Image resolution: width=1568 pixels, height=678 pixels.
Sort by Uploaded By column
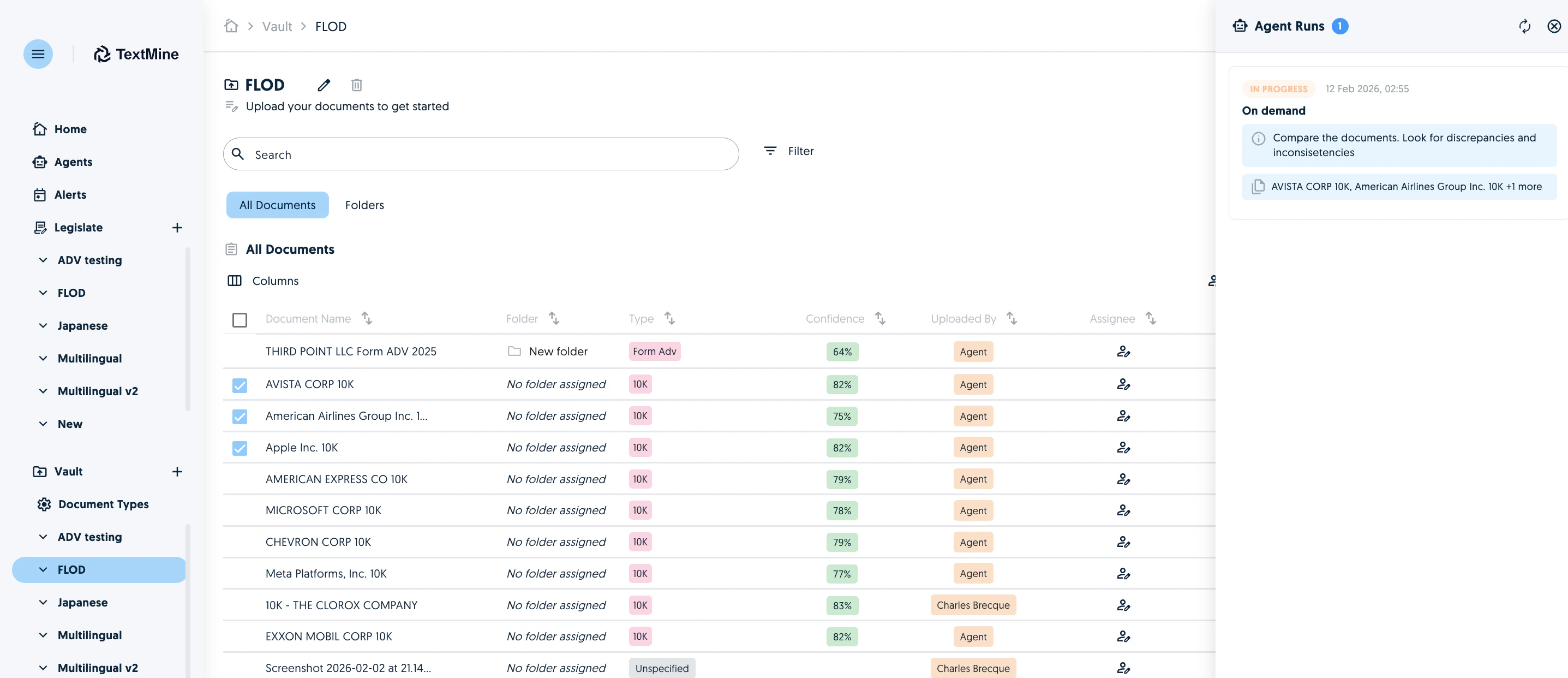click(1012, 318)
